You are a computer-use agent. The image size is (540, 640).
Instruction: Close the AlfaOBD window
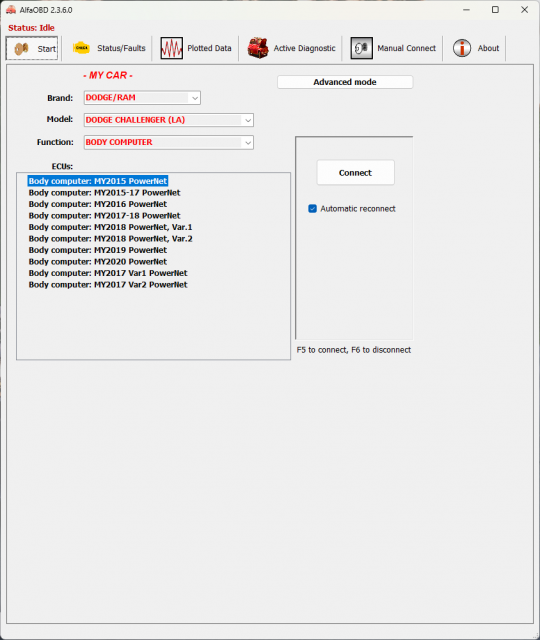524,10
